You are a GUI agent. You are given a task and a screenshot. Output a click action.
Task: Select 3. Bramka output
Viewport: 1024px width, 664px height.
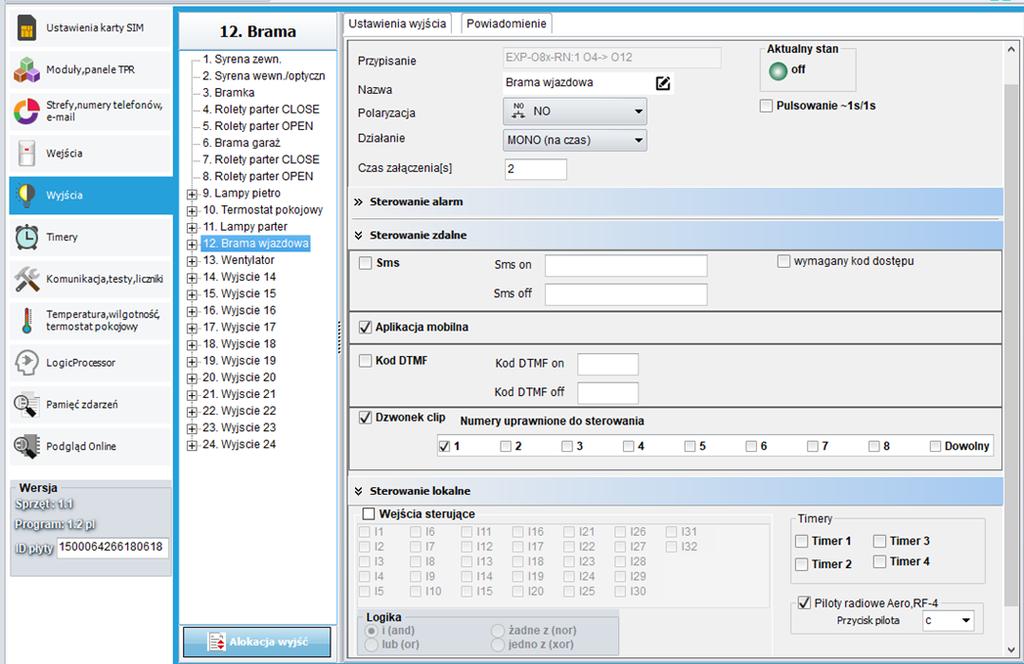[x=228, y=92]
